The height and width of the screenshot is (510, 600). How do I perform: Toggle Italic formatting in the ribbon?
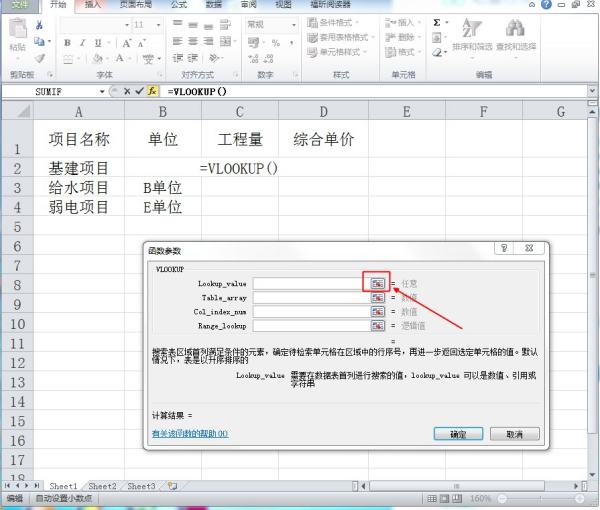[x=82, y=43]
